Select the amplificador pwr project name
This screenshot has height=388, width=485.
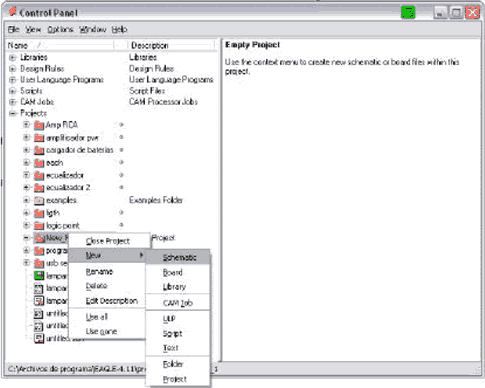[72, 138]
